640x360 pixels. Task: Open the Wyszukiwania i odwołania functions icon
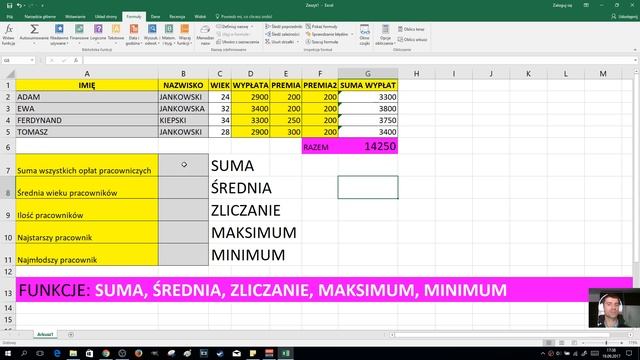pos(152,29)
